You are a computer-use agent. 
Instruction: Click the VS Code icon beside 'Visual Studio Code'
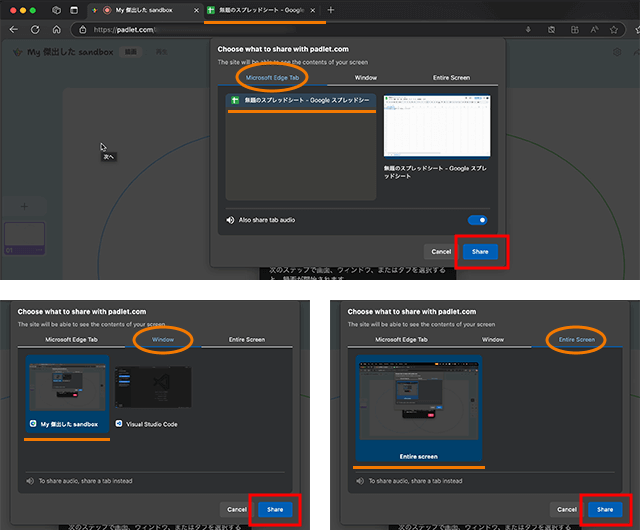tap(119, 424)
